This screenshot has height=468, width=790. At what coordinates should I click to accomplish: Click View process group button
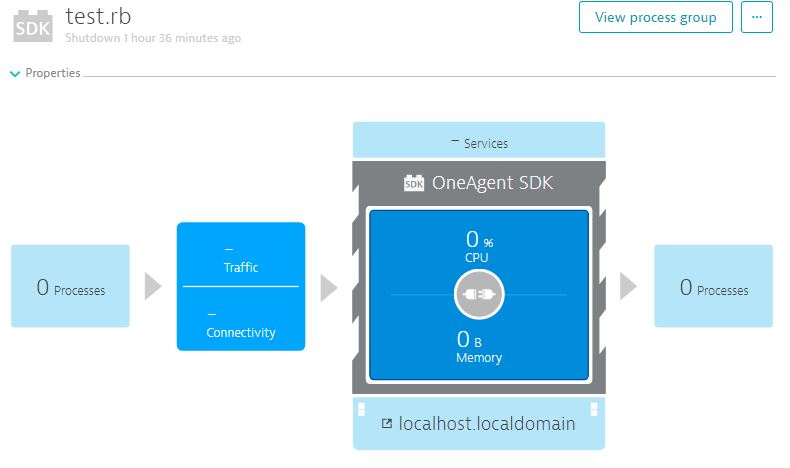(x=655, y=17)
